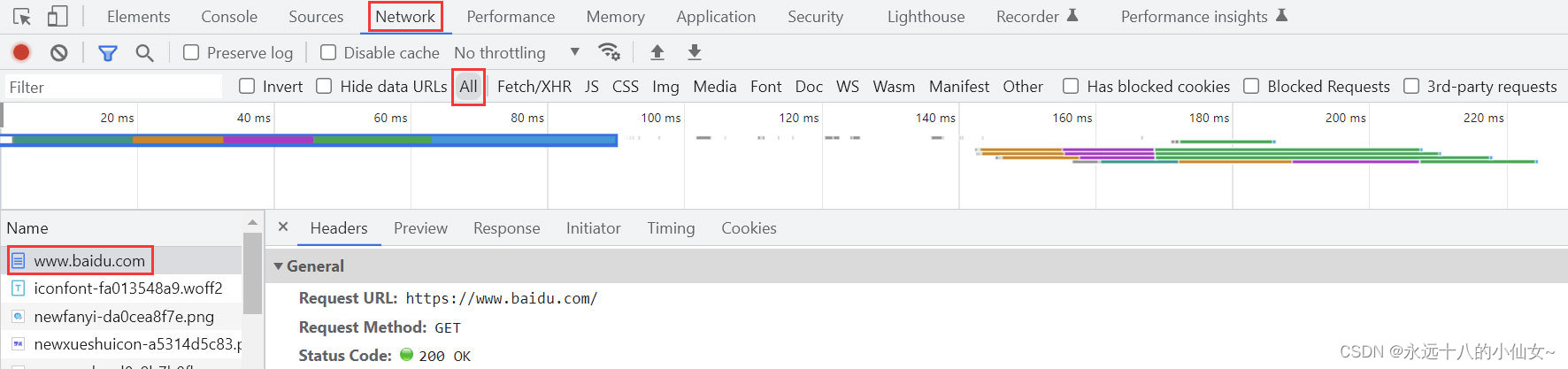Filter requests by Img

click(x=665, y=87)
